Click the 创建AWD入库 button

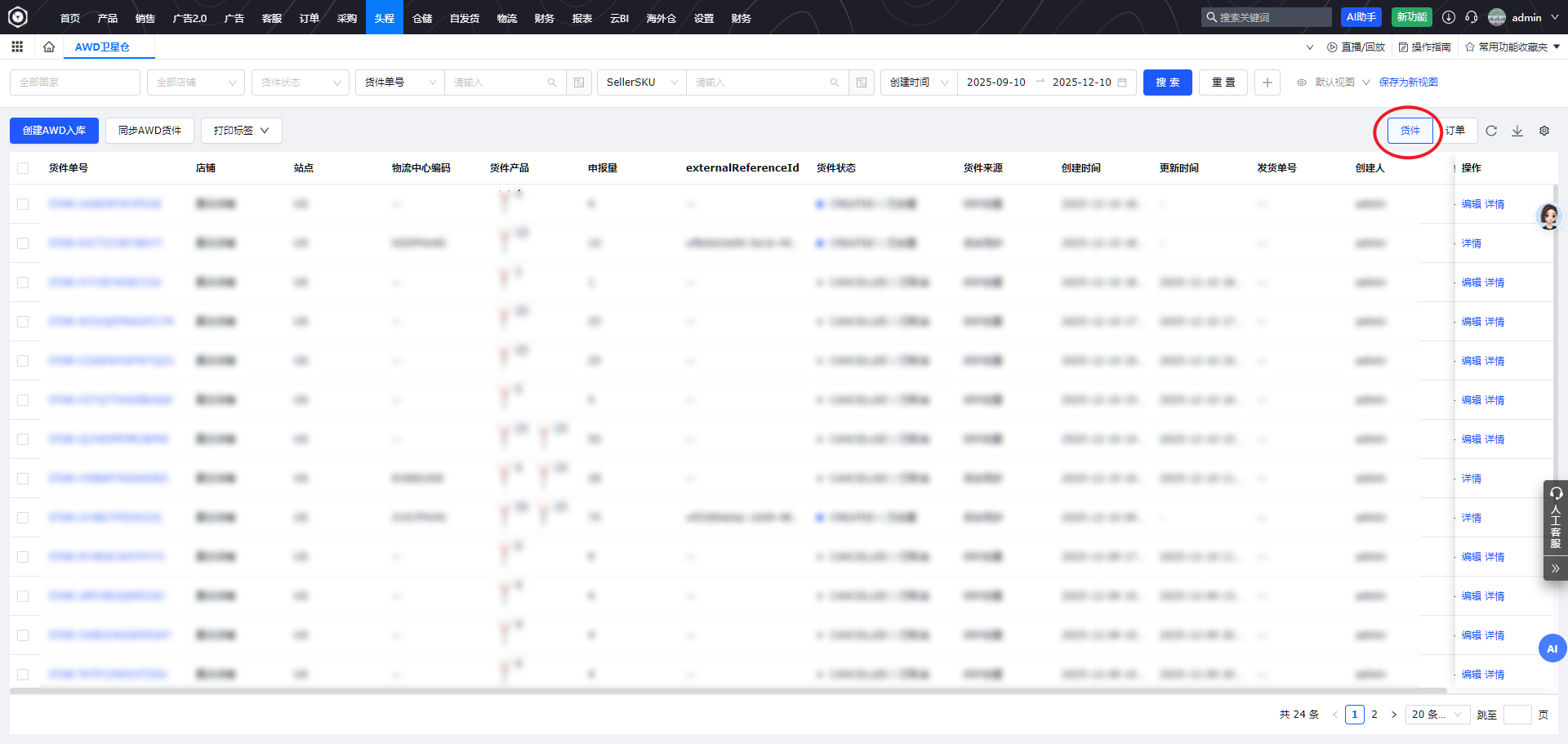point(54,131)
